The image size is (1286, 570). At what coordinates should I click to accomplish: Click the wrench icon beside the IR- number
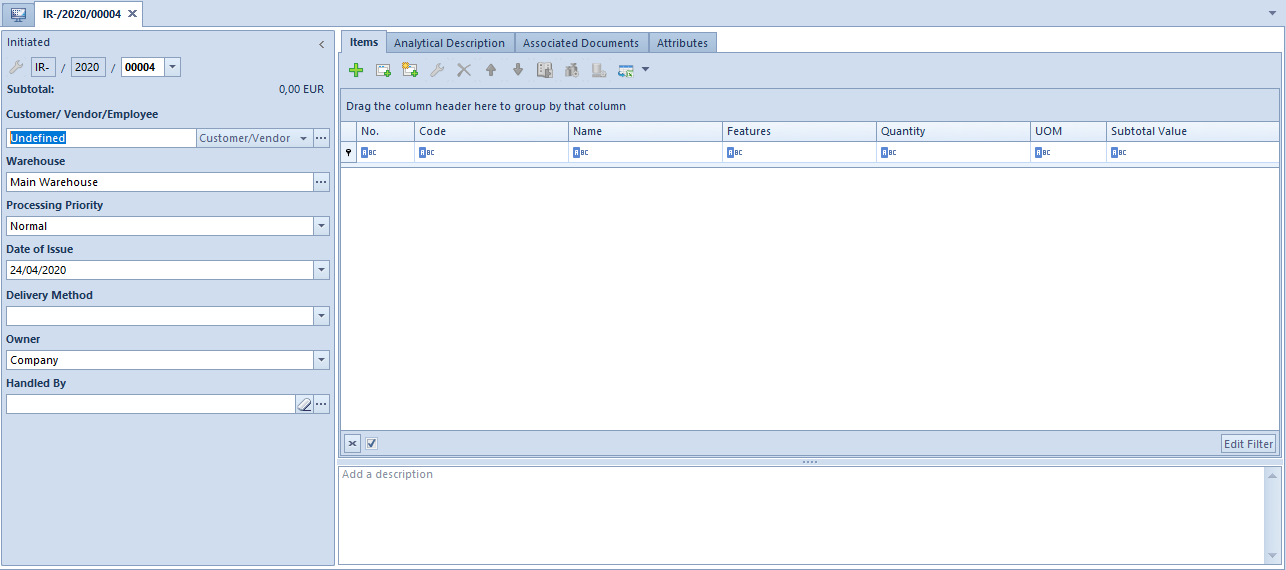click(x=16, y=67)
